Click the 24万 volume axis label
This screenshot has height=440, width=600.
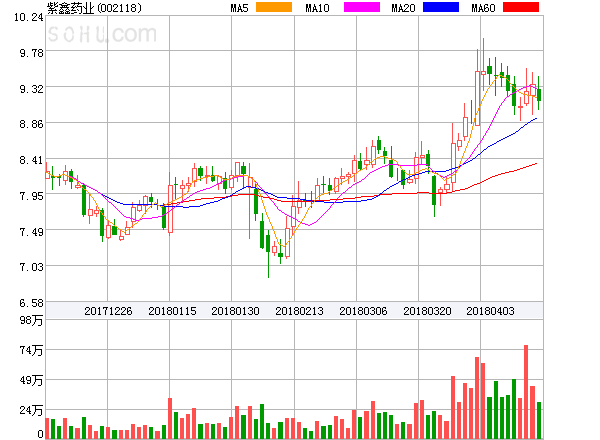[32, 411]
